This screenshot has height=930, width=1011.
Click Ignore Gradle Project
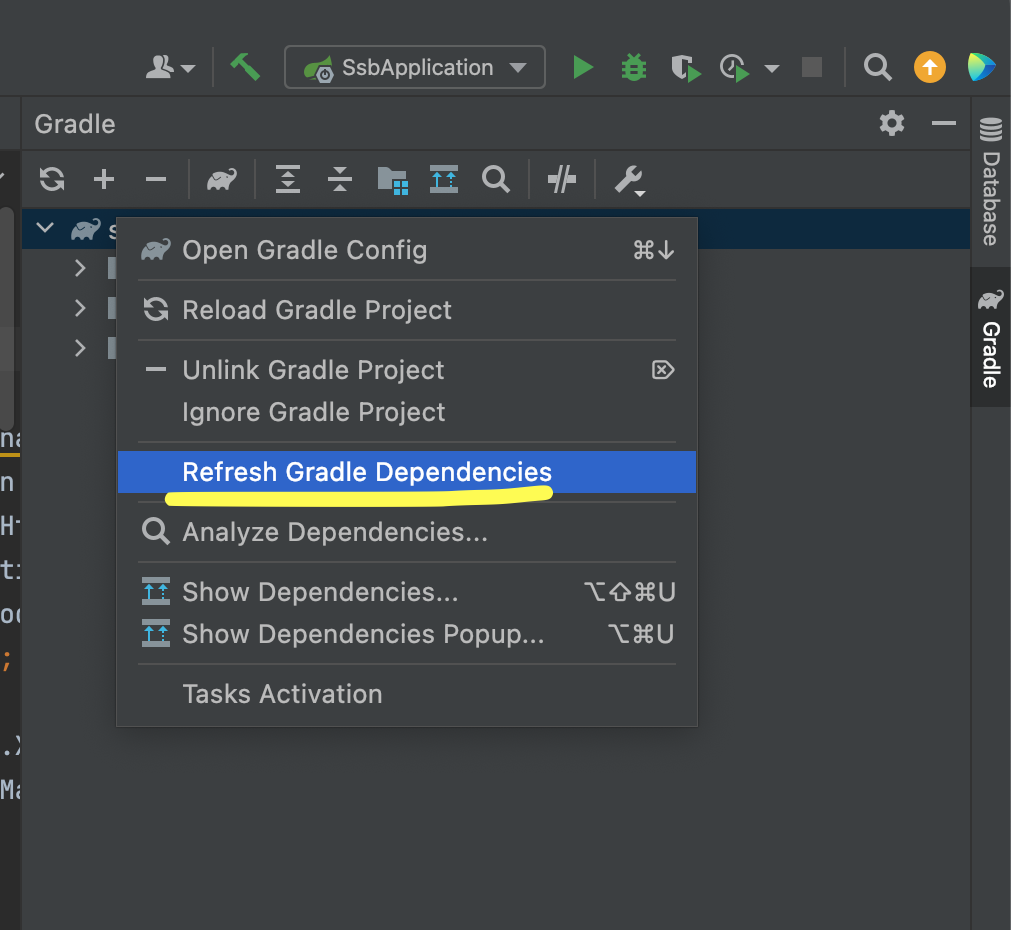click(x=312, y=412)
